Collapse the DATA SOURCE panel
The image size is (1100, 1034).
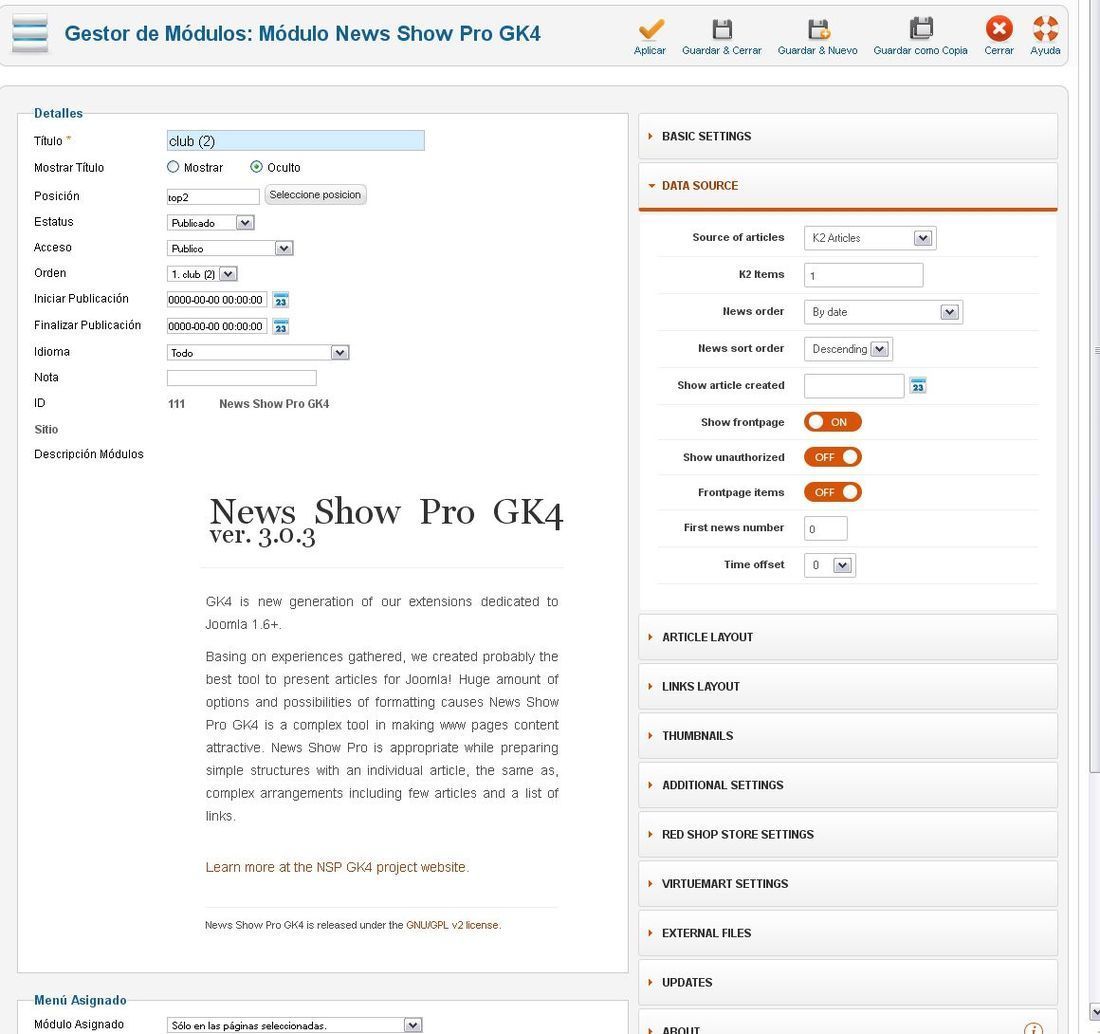(x=847, y=186)
